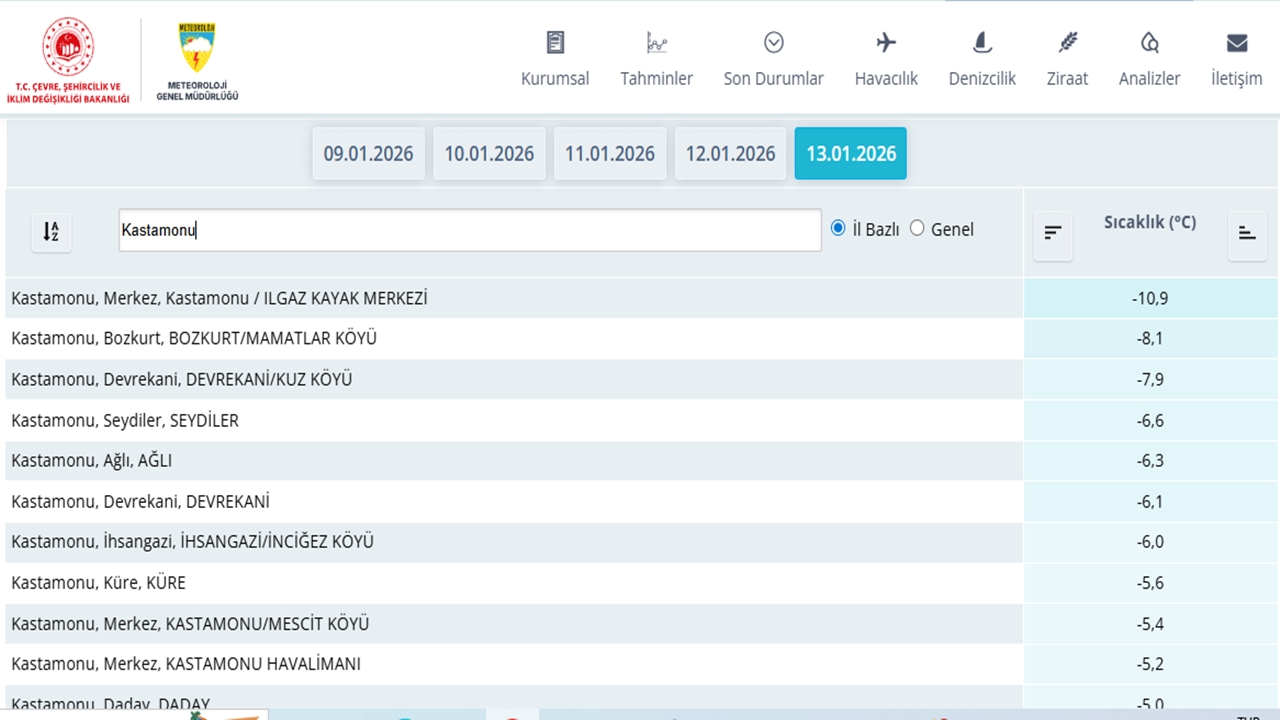The width and height of the screenshot is (1280, 720).
Task: Click the Meteoroloji Genel Müdürlüğü logo
Action: [197, 60]
